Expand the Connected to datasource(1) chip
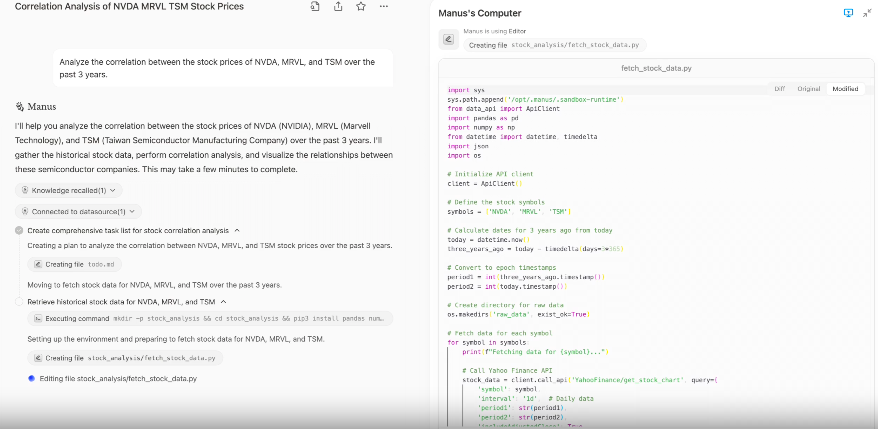 click(x=79, y=212)
